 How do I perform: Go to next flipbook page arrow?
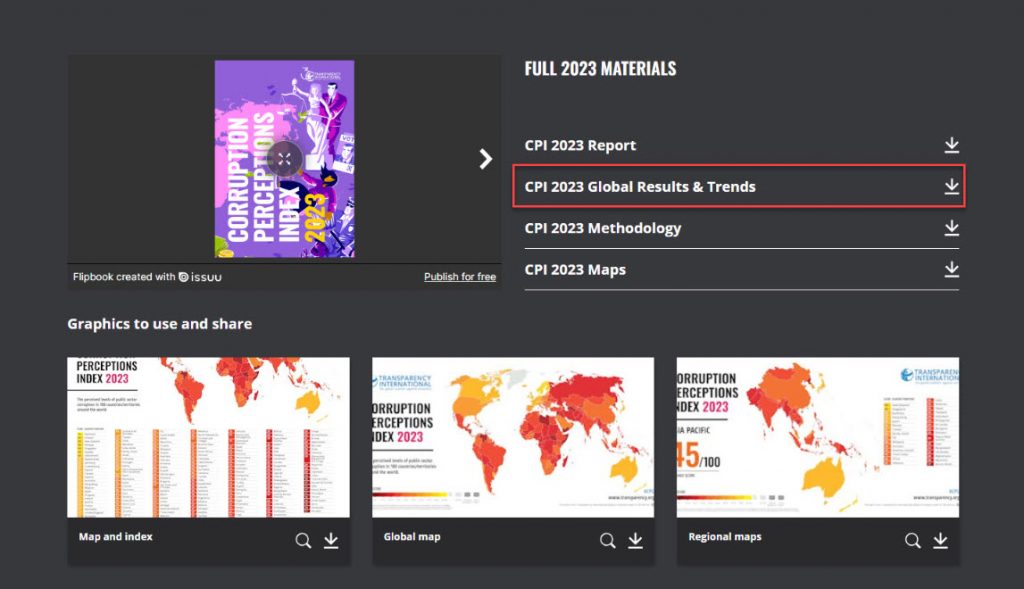[486, 158]
